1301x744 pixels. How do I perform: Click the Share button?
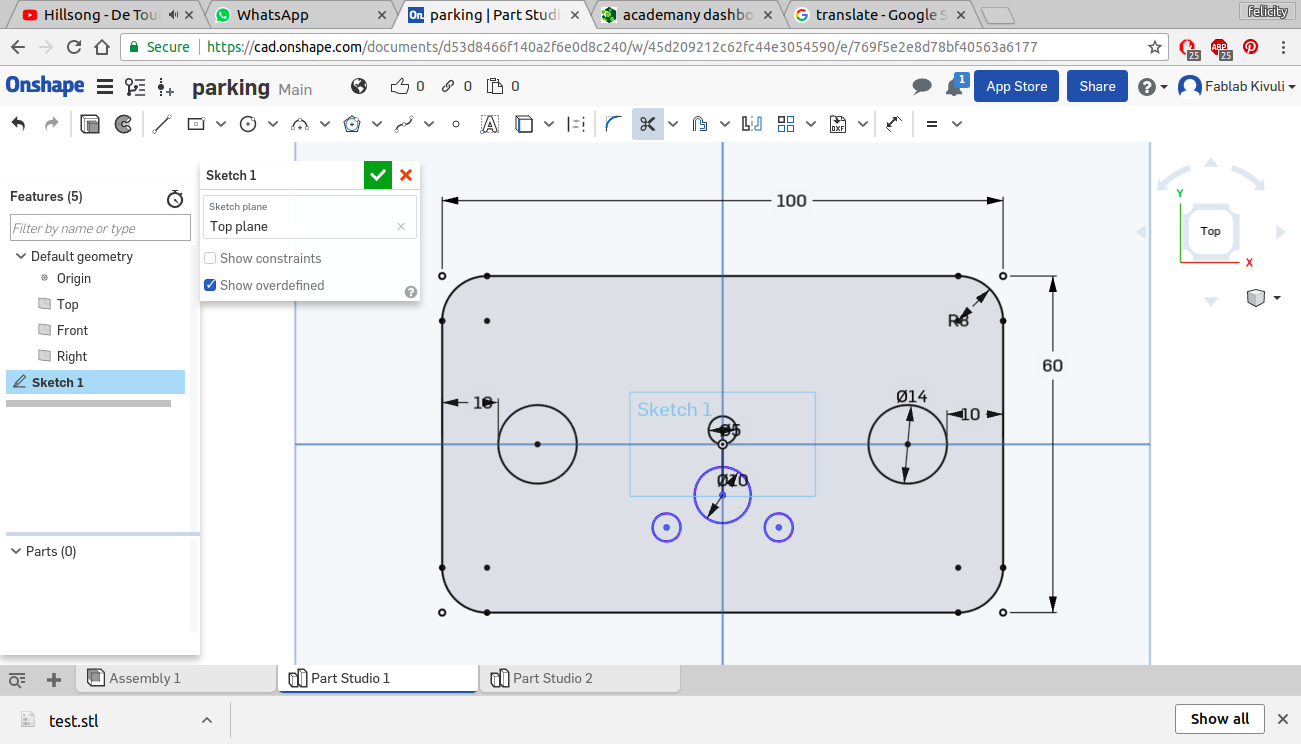click(1097, 86)
